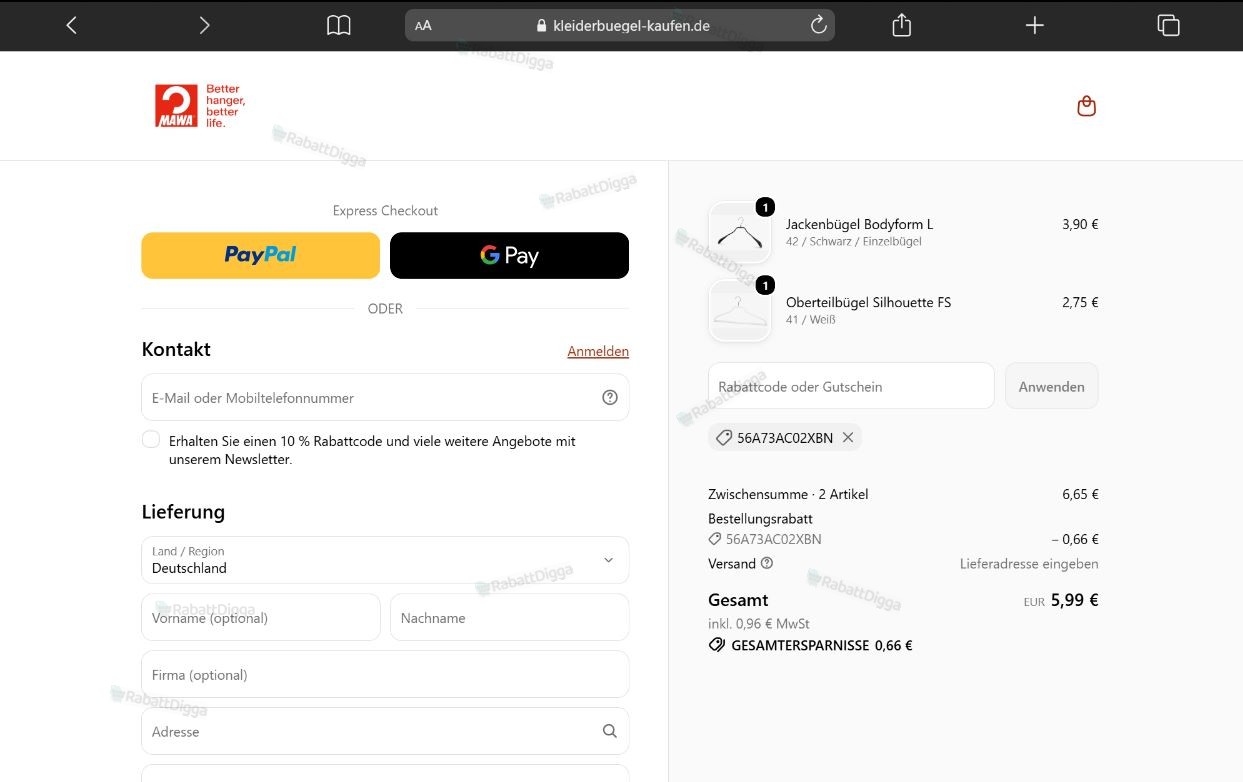Click the price 2,75 €
Screen dimensions: 1243x782
point(1080,302)
